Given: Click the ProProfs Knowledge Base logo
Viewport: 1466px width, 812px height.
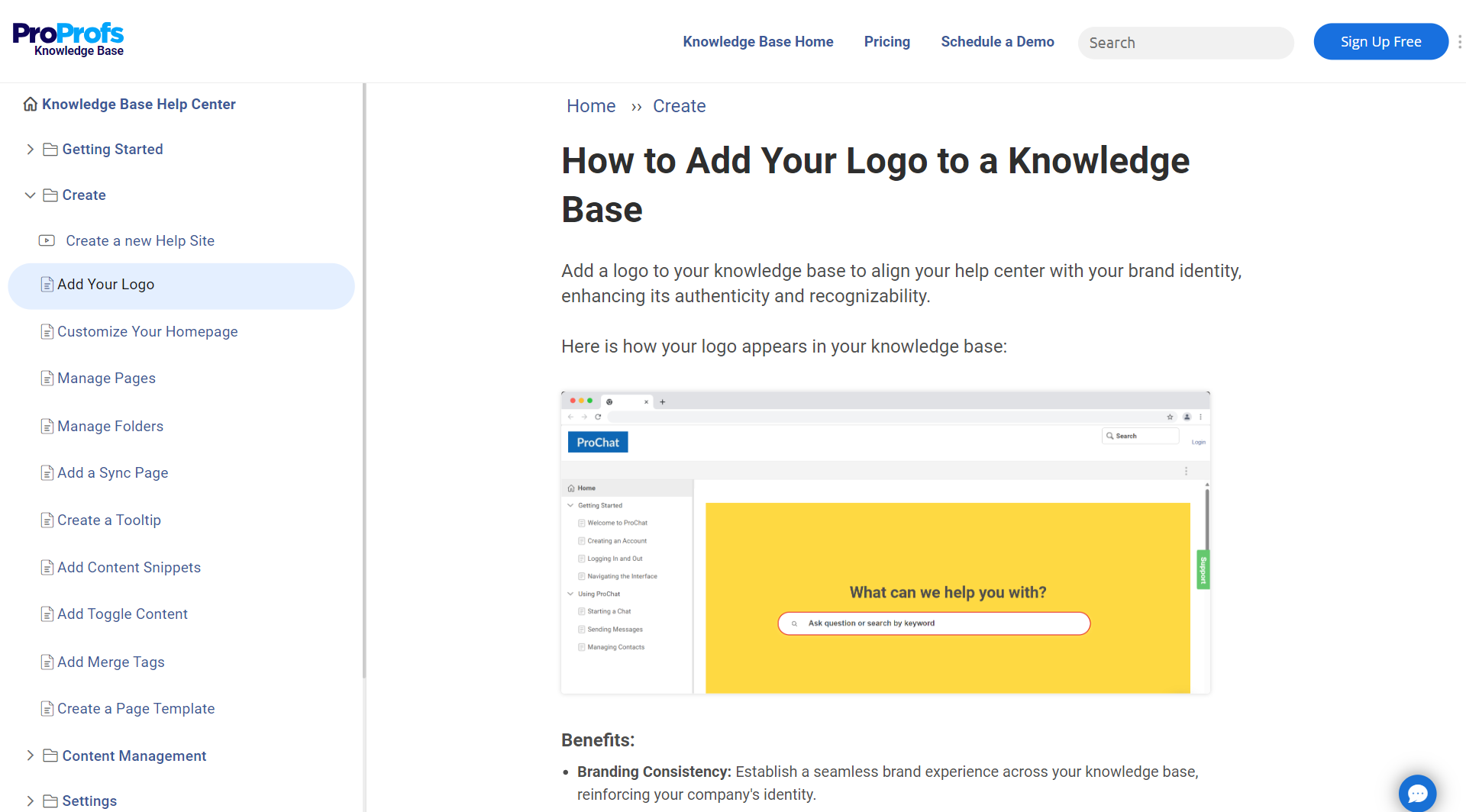Looking at the screenshot, I should (68, 40).
